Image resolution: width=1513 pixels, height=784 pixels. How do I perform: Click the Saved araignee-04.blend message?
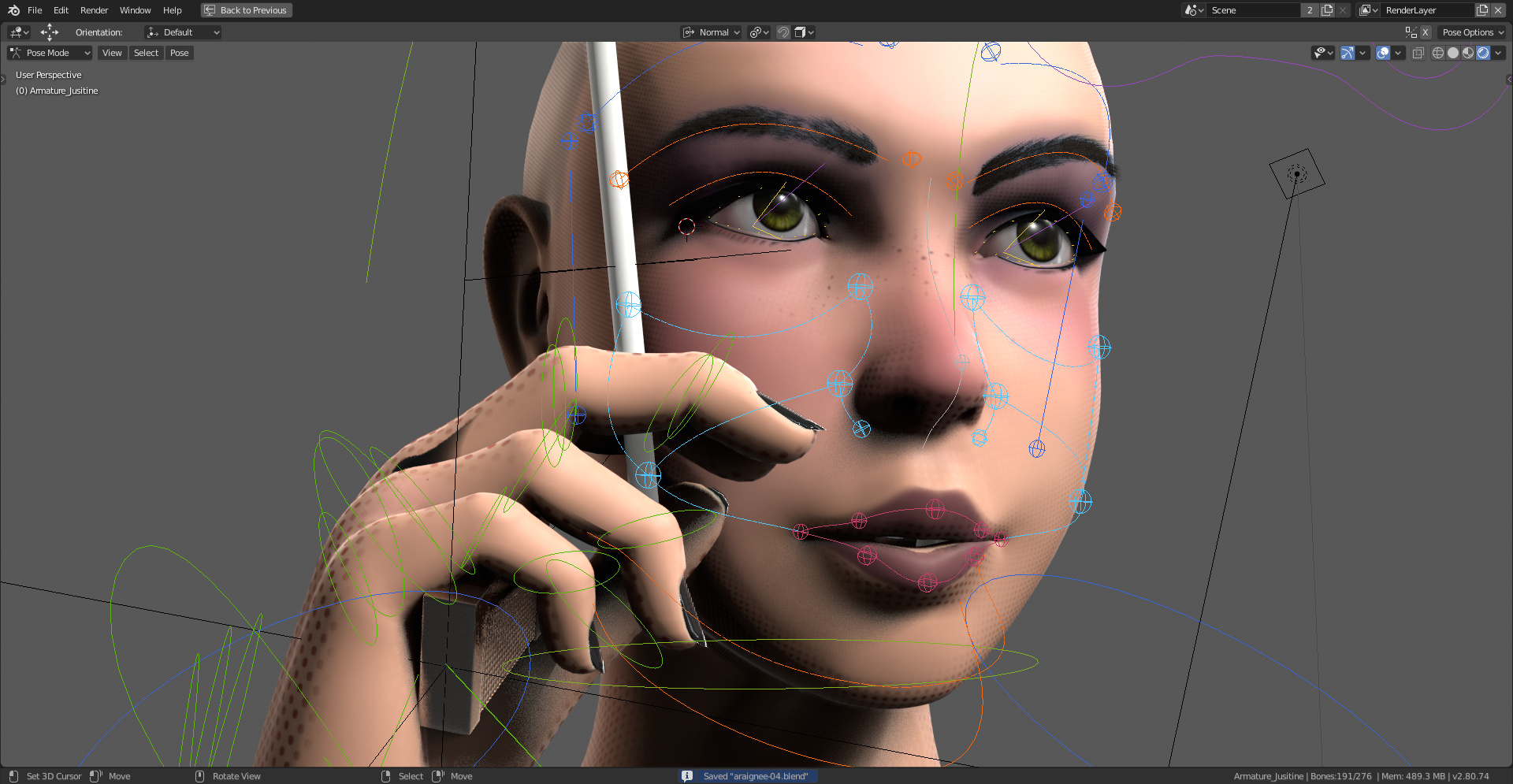(756, 776)
